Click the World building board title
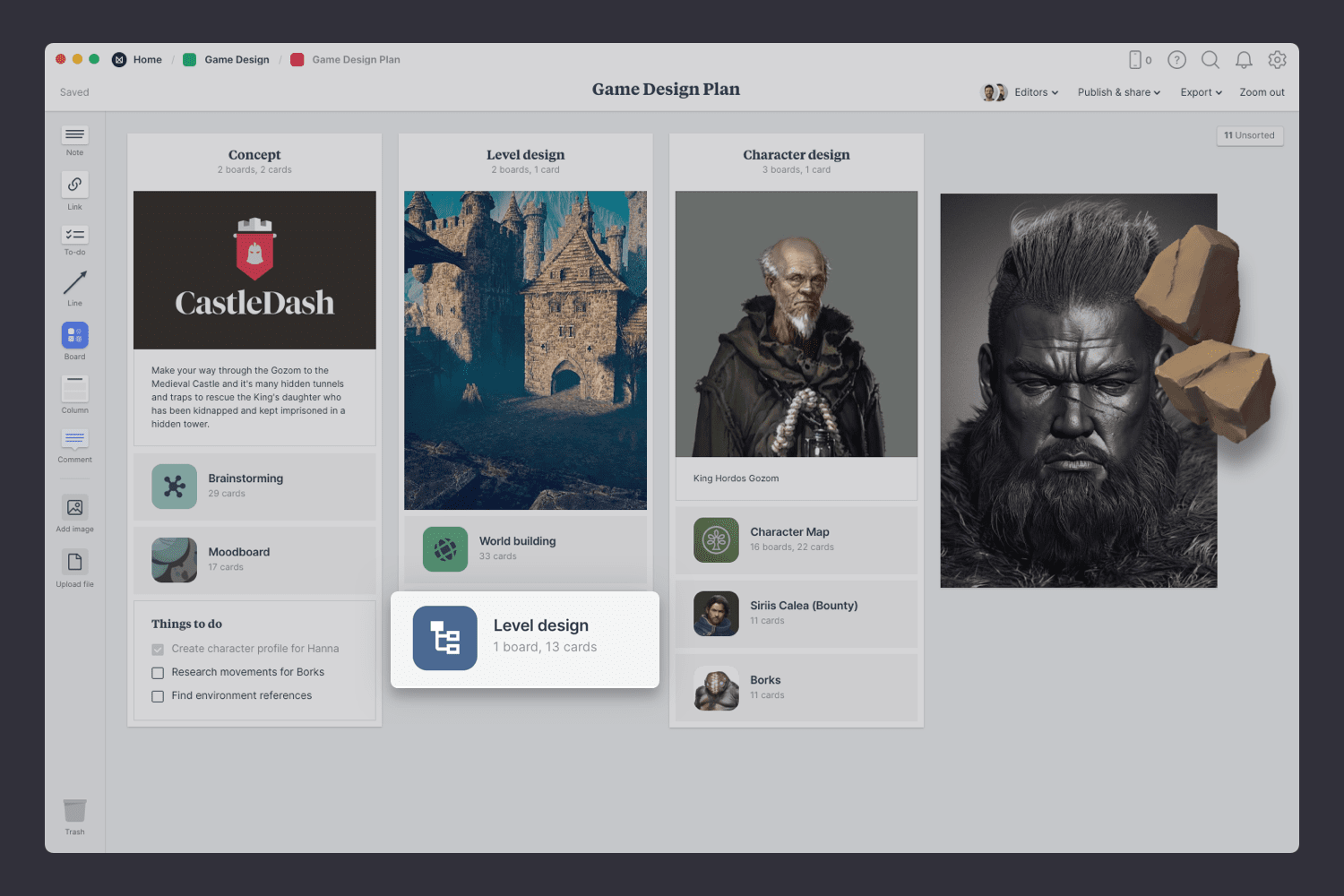Image resolution: width=1344 pixels, height=896 pixels. click(517, 541)
